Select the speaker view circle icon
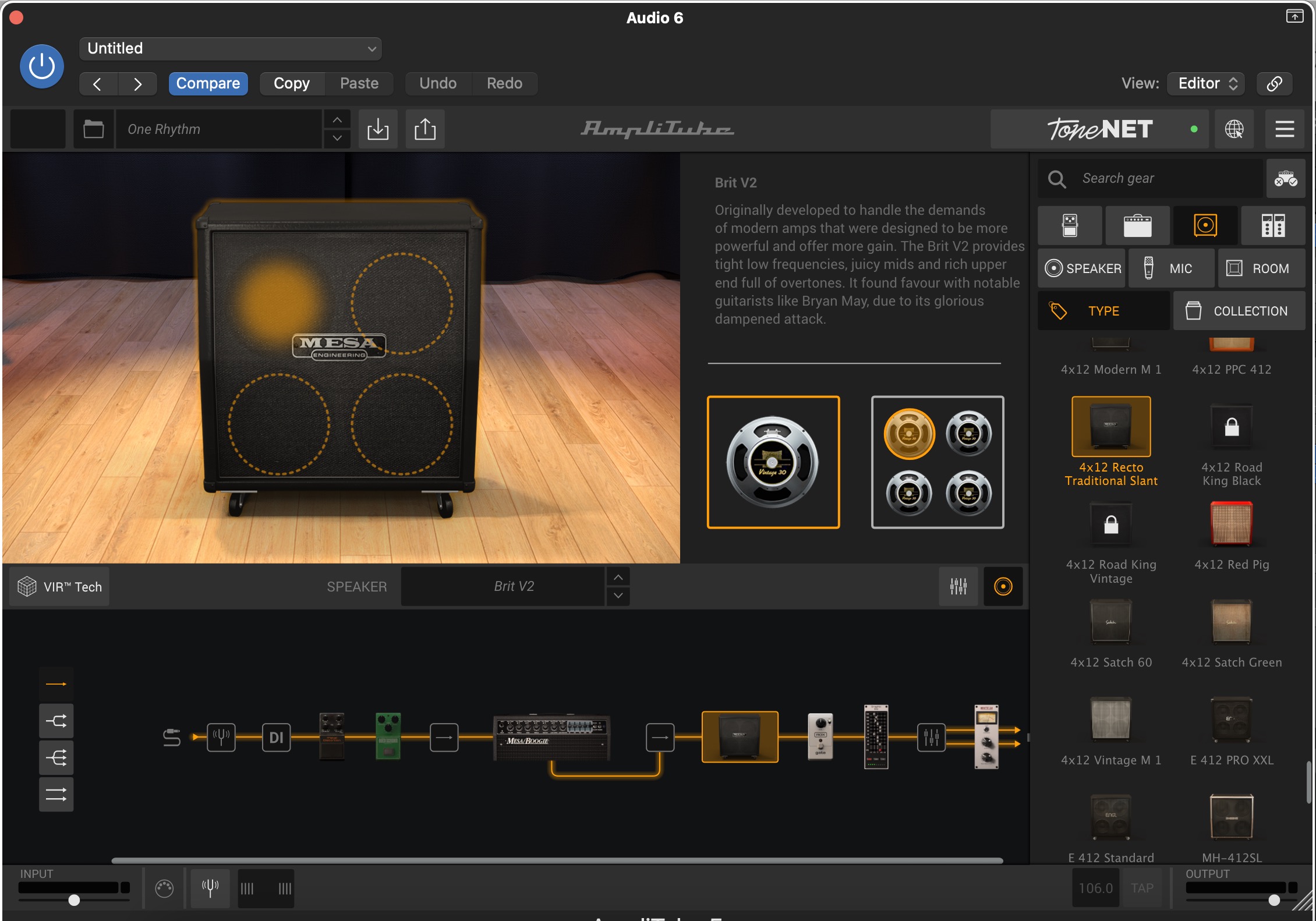Viewport: 1316px width, 921px height. 1003,587
